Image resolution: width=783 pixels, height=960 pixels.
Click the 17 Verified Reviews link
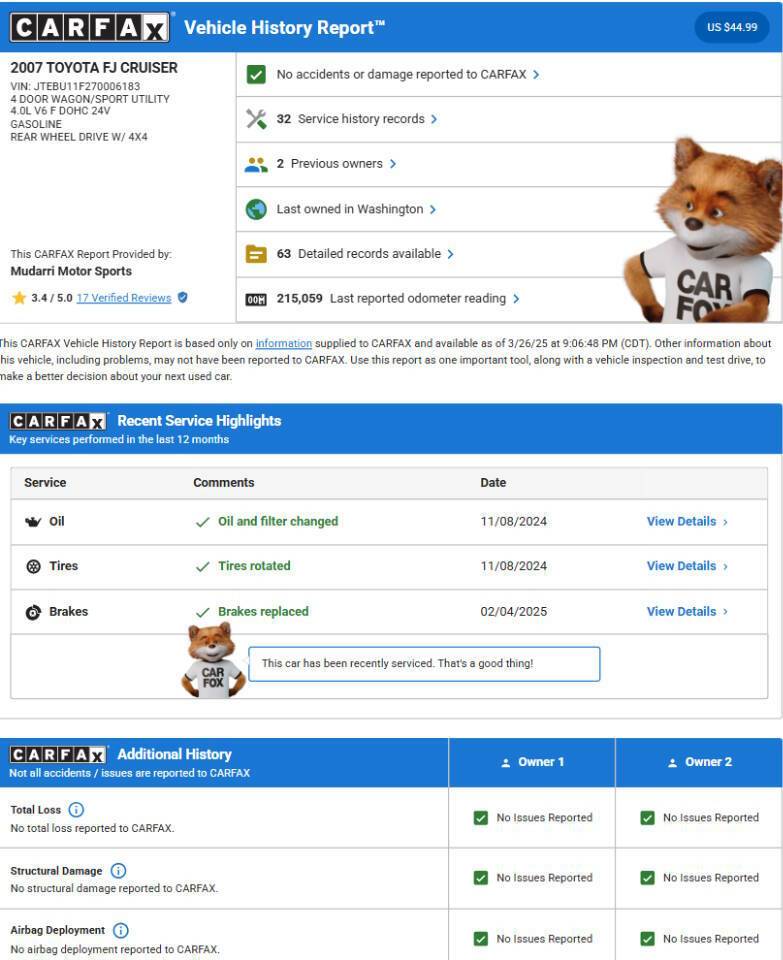point(124,298)
